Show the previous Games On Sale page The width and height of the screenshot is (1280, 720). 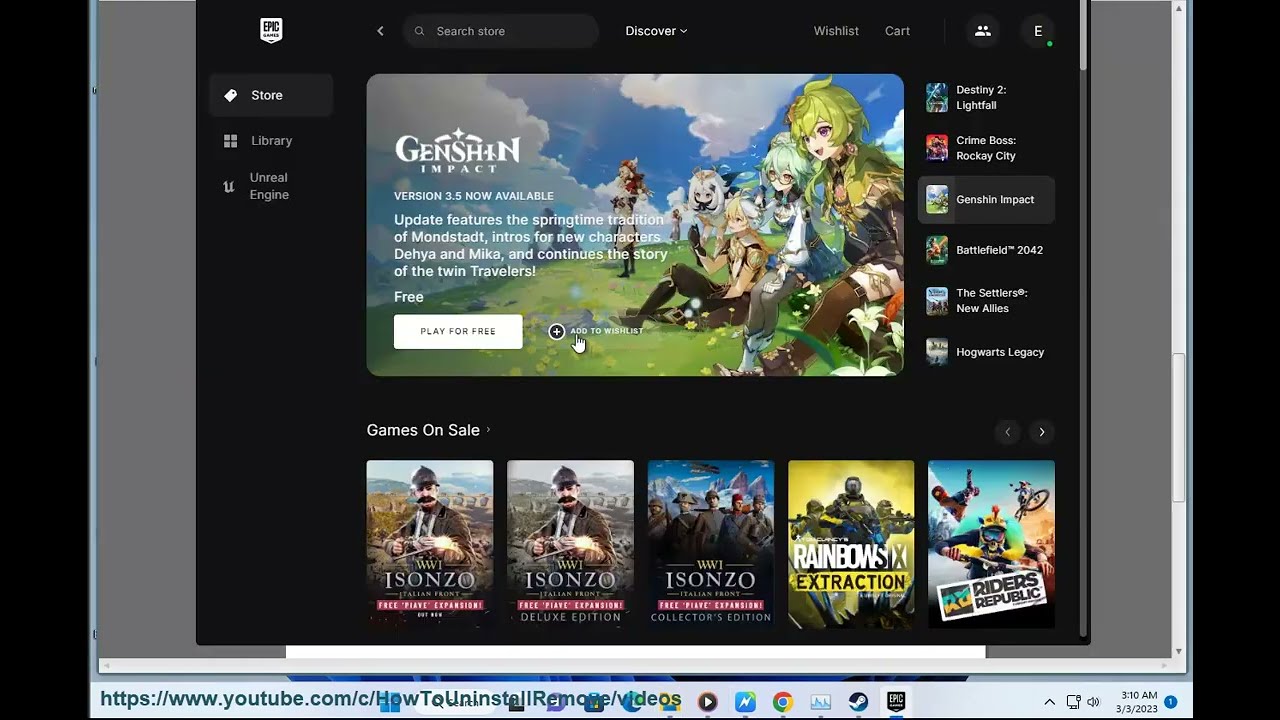click(x=1007, y=432)
